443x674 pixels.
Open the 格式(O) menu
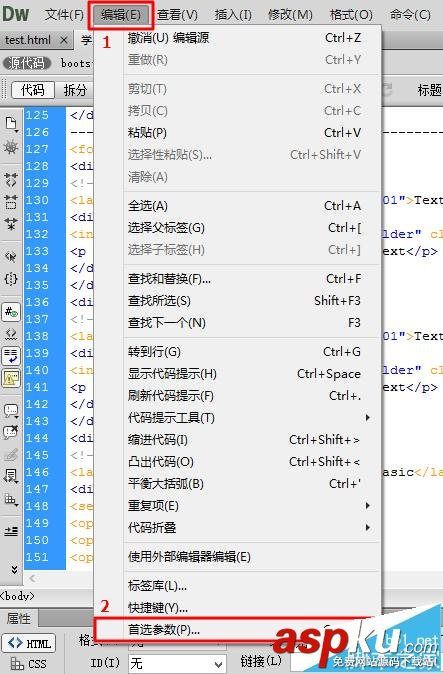click(351, 15)
